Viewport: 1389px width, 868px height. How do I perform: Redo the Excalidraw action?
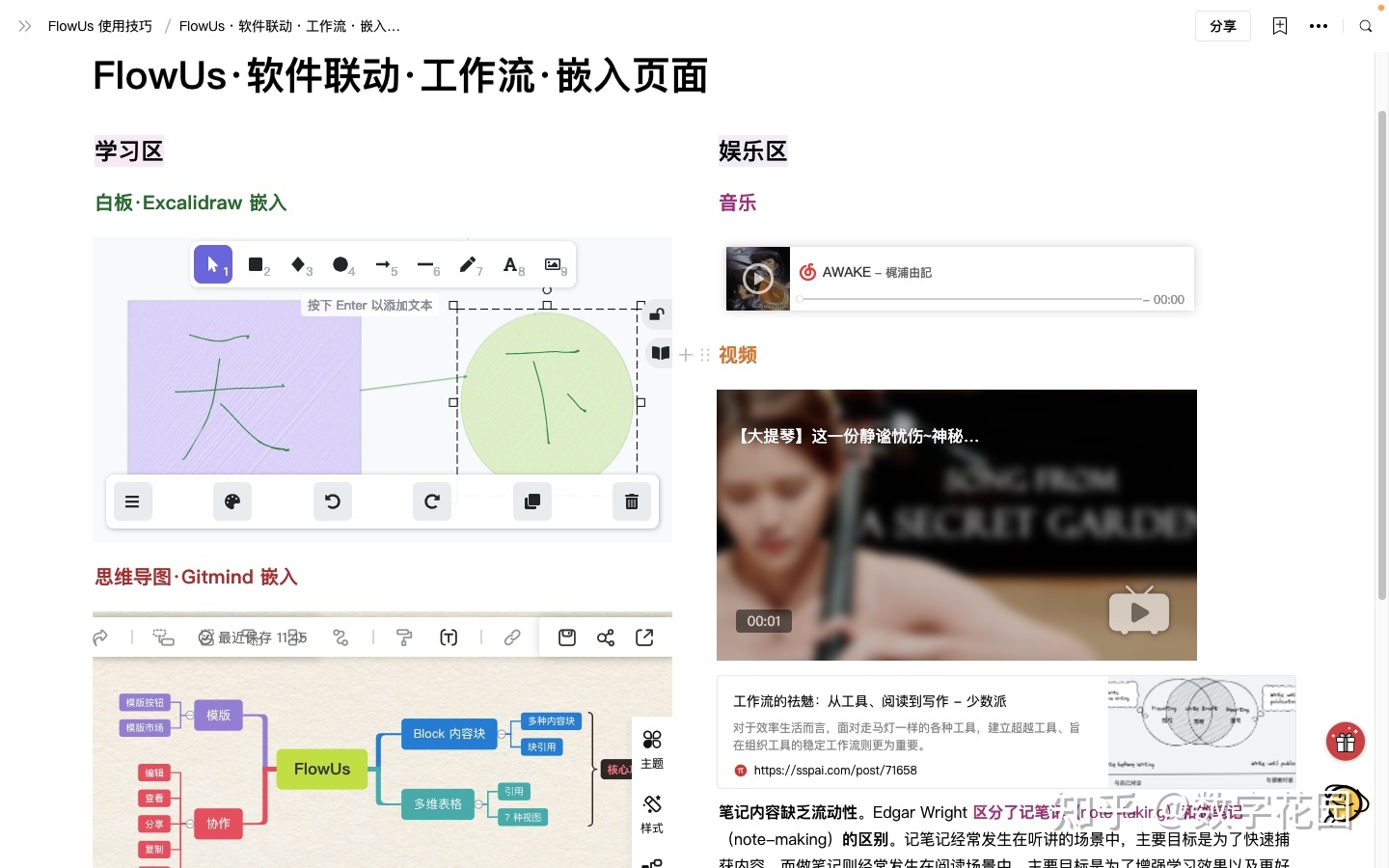[x=432, y=502]
